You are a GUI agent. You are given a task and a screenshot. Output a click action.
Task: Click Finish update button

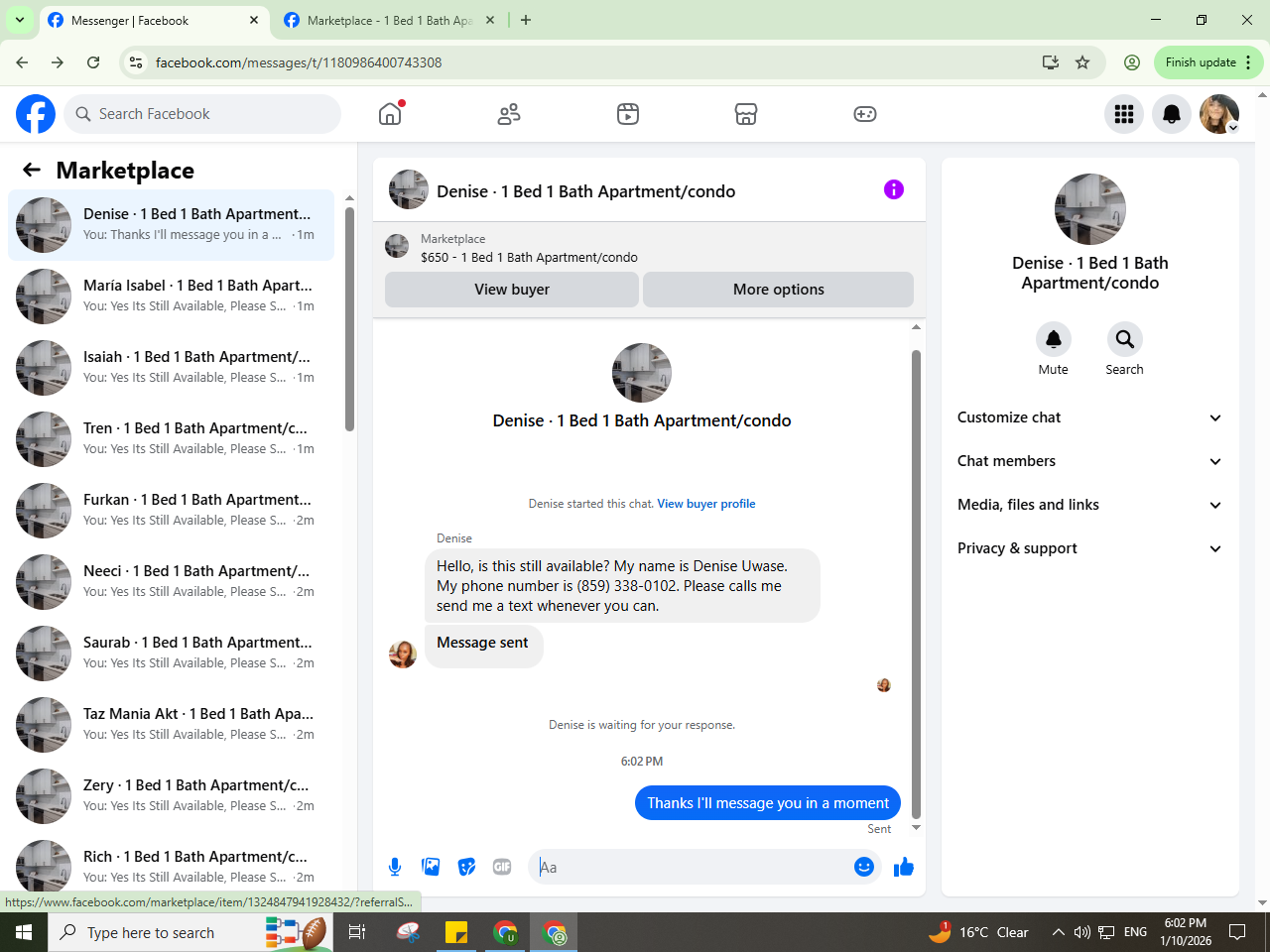pyautogui.click(x=1208, y=62)
